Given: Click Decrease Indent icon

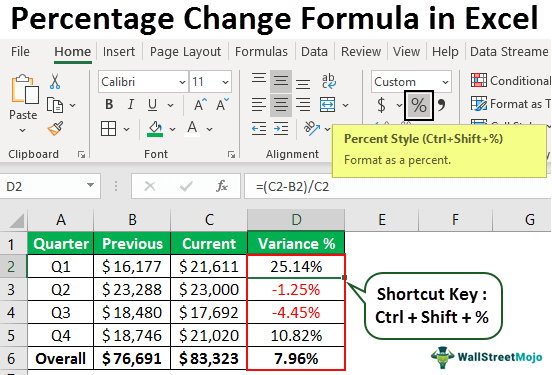Looking at the screenshot, I should 259,129.
